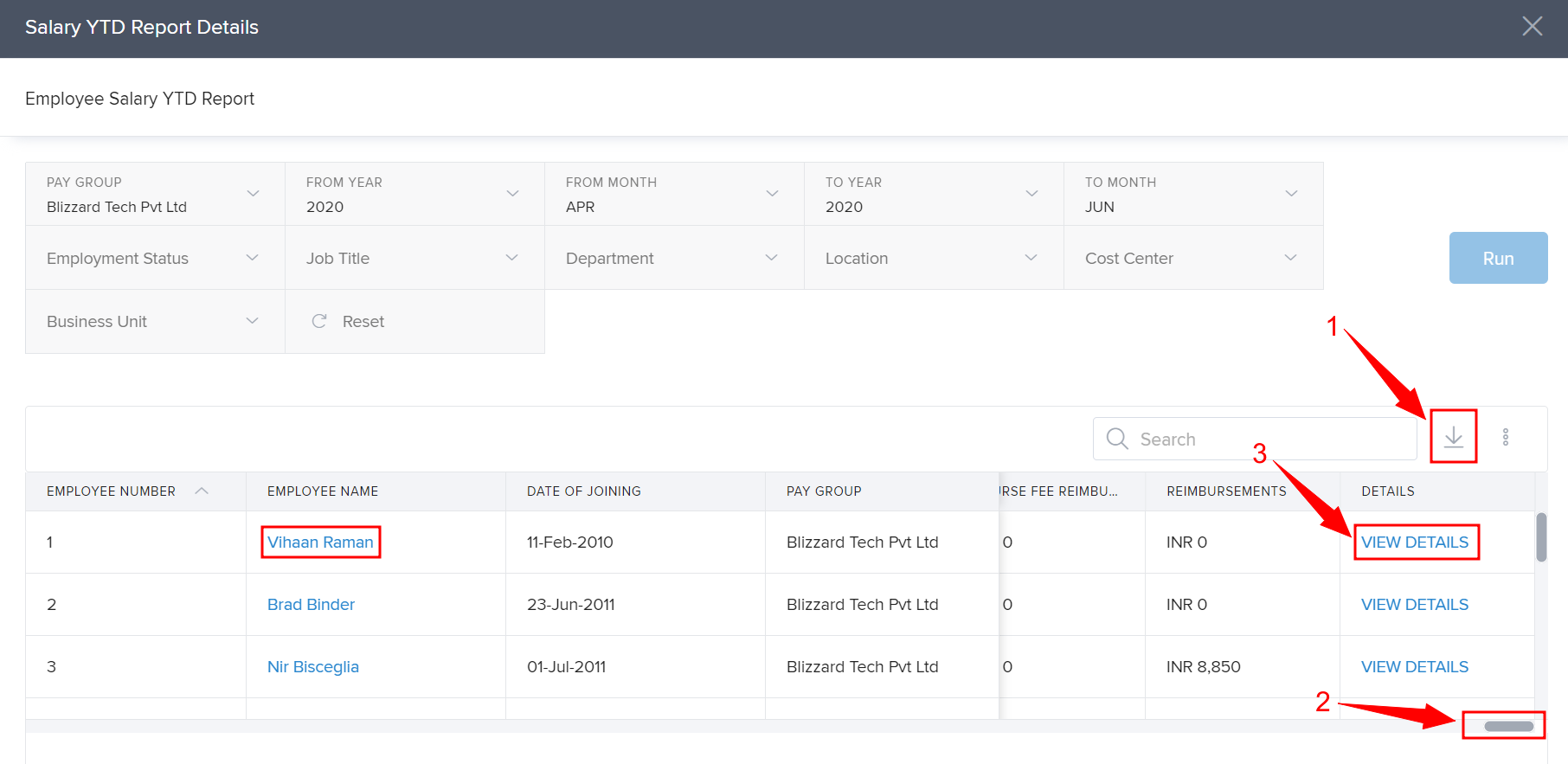This screenshot has height=764, width=1568.
Task: View details for Vihaan Raman row
Action: (1415, 543)
